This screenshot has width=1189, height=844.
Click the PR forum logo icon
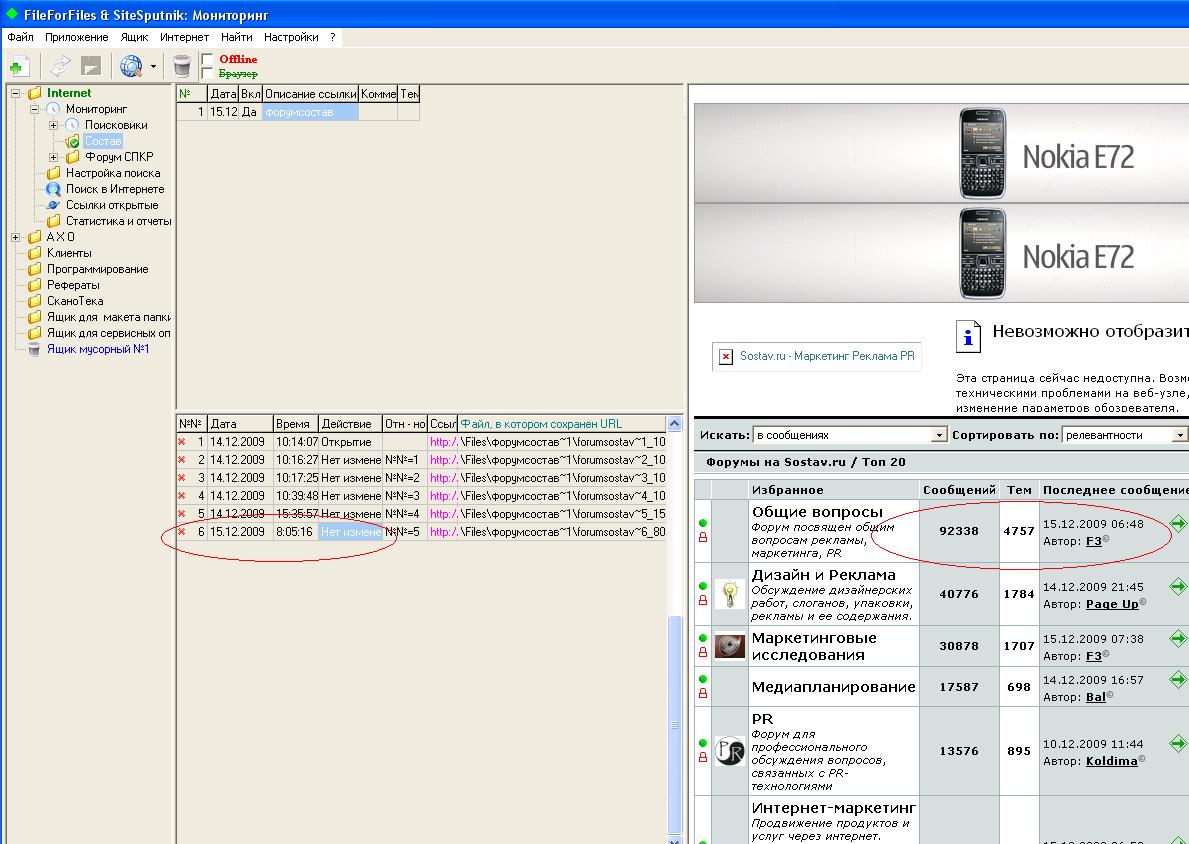coord(729,751)
